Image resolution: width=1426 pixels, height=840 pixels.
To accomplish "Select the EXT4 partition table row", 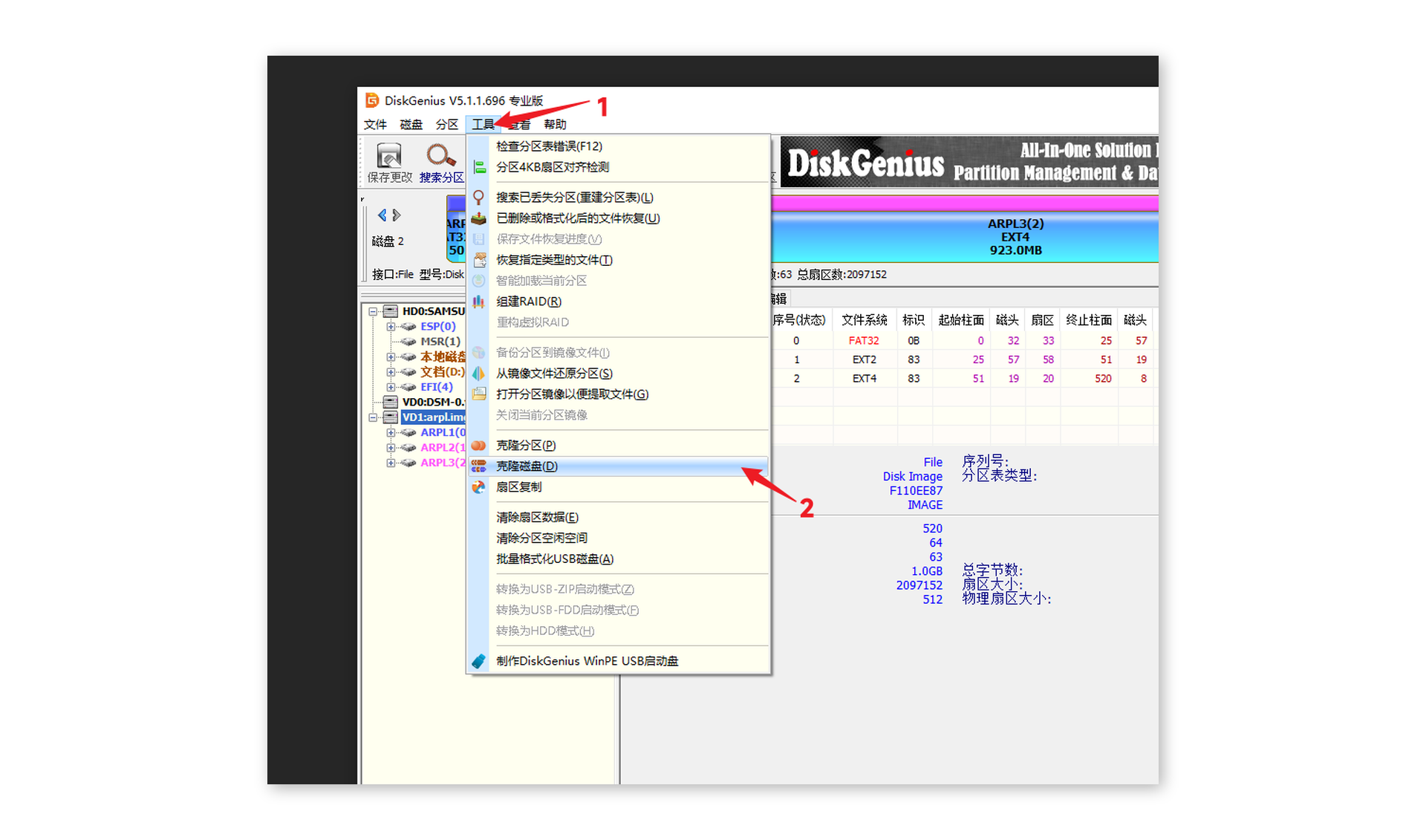I will coord(964,379).
